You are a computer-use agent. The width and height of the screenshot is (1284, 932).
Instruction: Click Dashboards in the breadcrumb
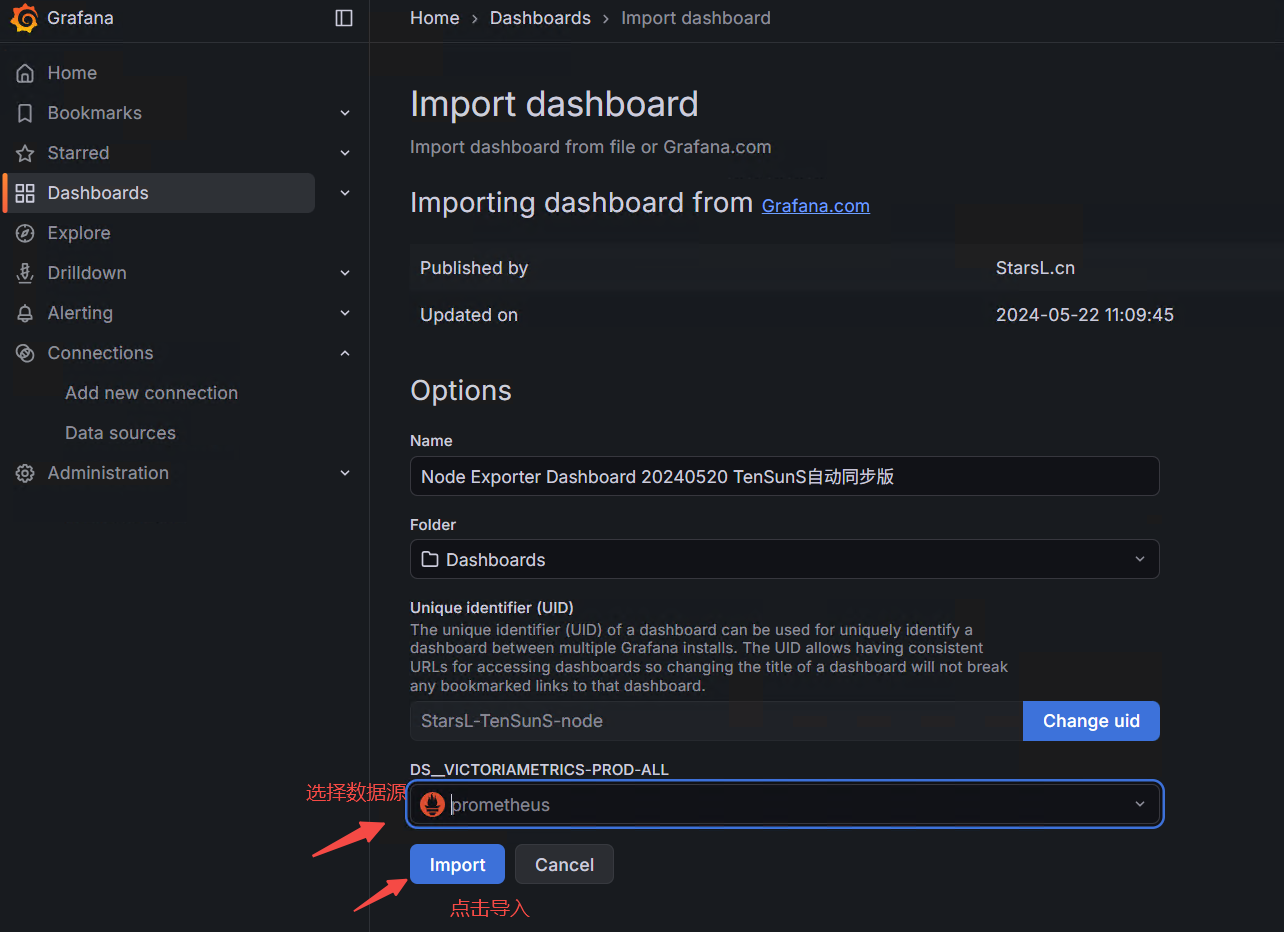point(540,18)
